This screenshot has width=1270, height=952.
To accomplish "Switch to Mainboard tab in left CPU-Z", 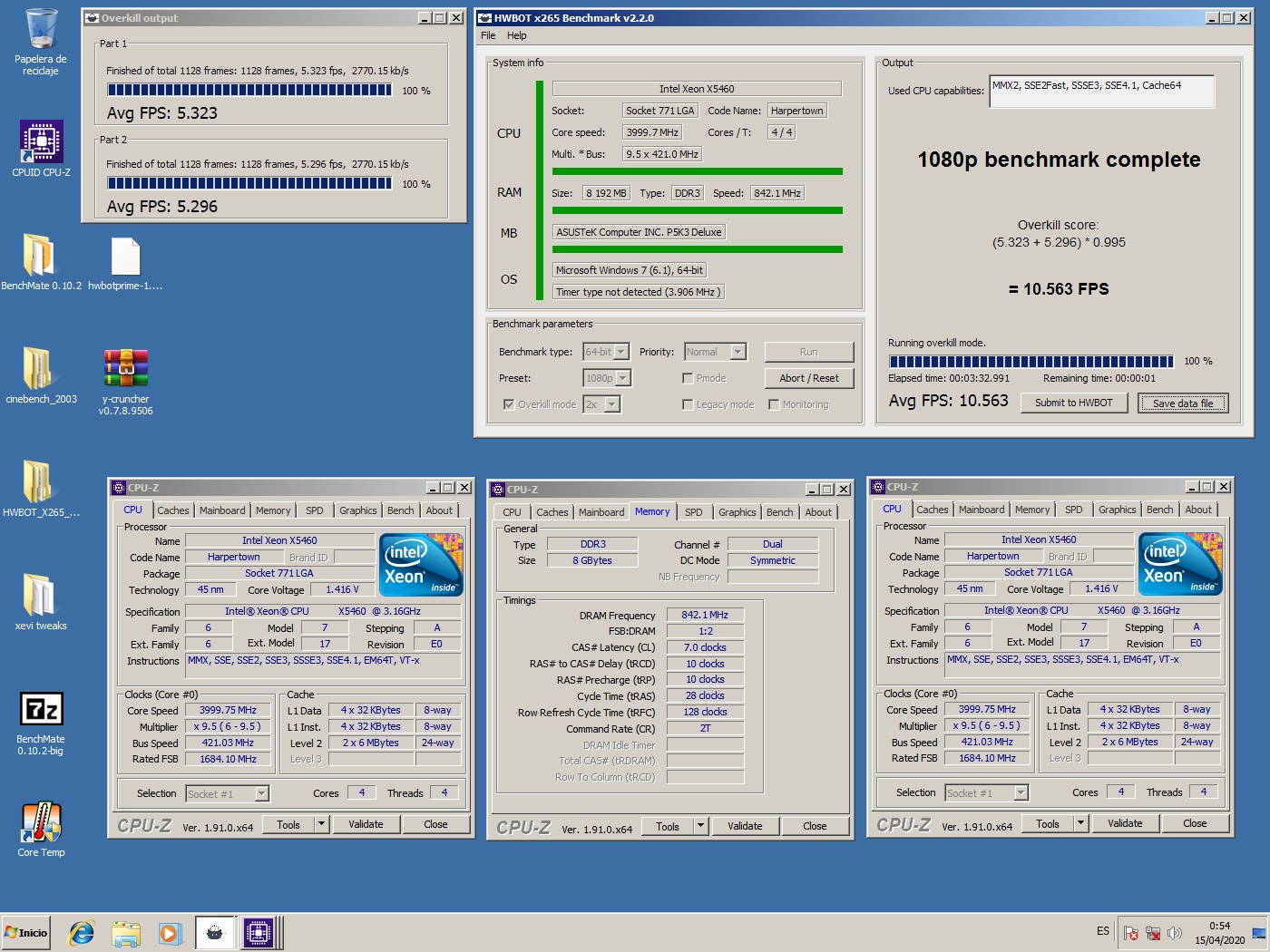I will 222,510.
